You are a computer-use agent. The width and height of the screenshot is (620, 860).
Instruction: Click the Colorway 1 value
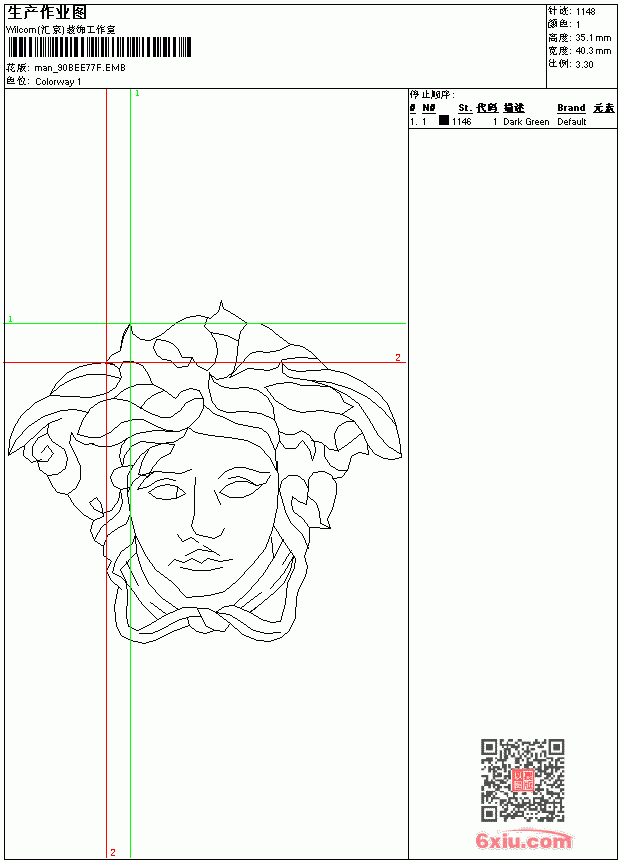click(58, 82)
